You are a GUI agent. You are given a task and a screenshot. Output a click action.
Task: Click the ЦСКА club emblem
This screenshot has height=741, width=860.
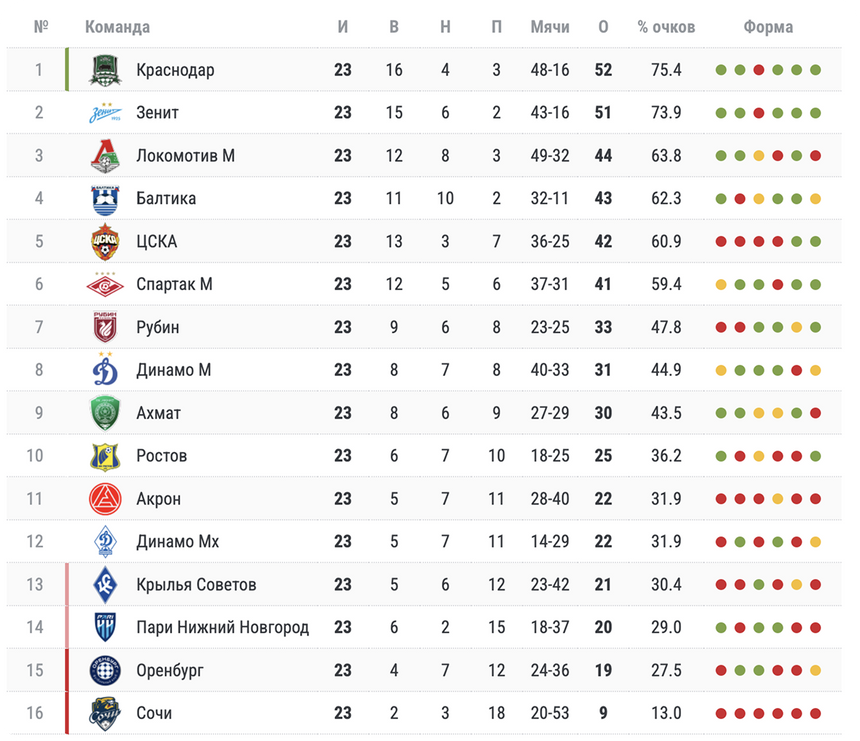[105, 242]
